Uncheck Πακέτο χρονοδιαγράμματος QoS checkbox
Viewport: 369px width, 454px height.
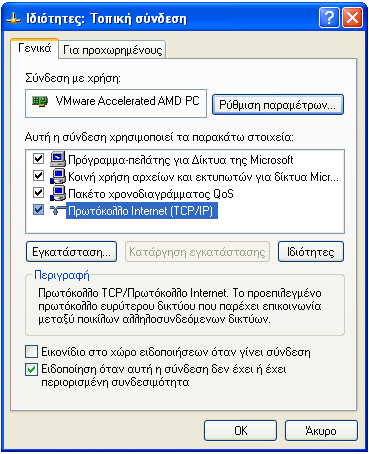pyautogui.click(x=39, y=192)
